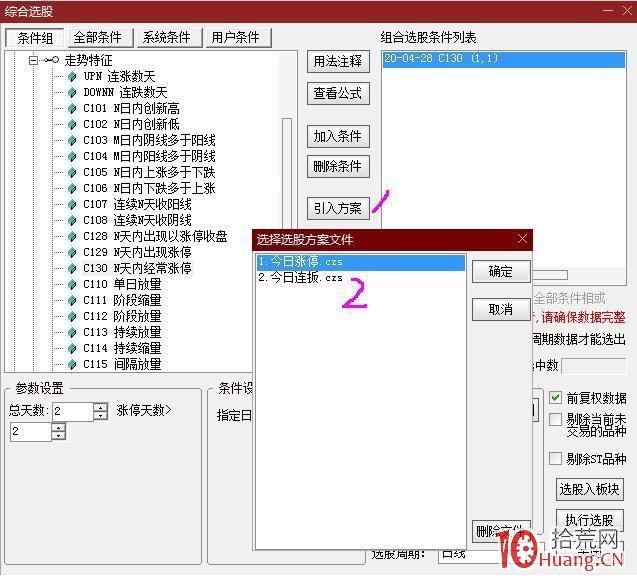Decrease the 涨停天数 spinner value

58,436
